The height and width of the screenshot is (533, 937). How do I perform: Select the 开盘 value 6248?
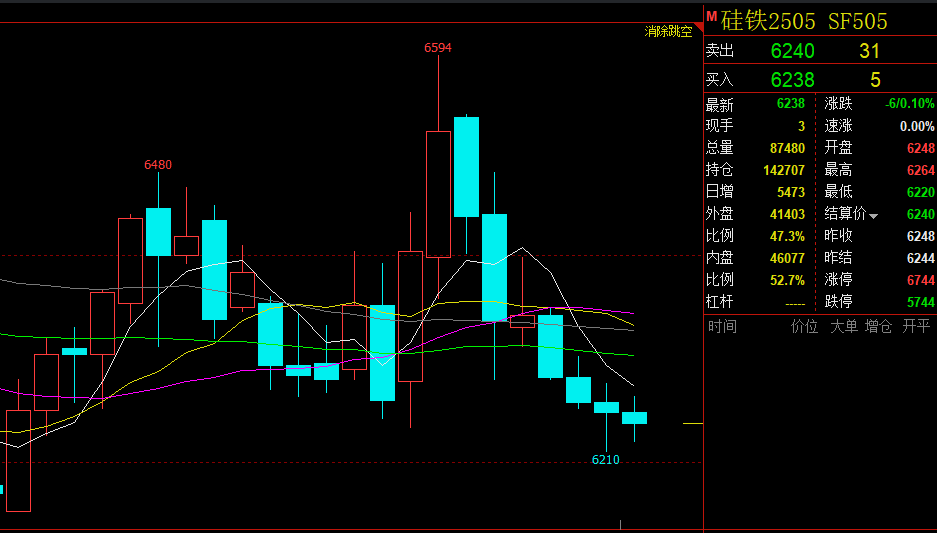921,148
